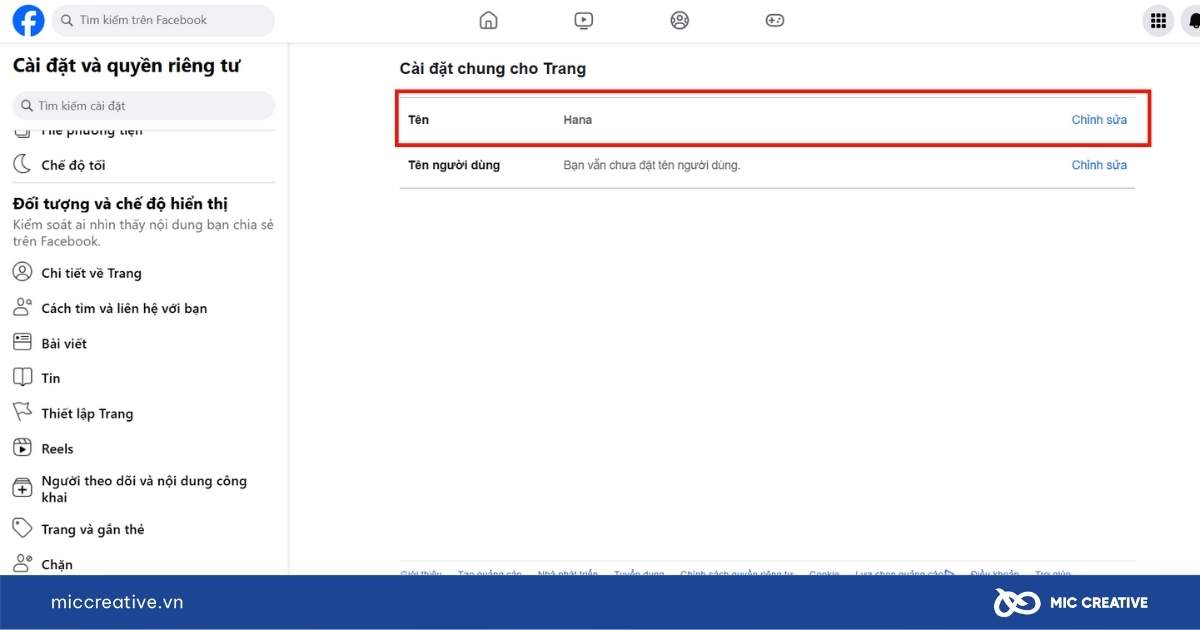Open the Groups icon in top bar

[x=680, y=20]
